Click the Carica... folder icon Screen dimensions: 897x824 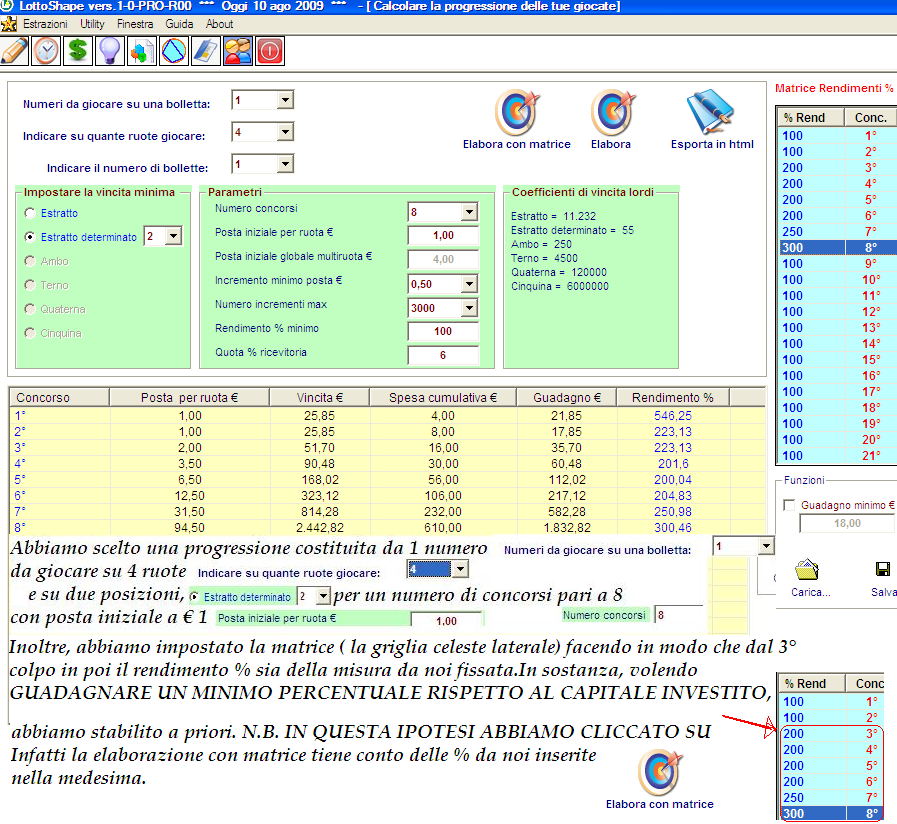point(807,570)
